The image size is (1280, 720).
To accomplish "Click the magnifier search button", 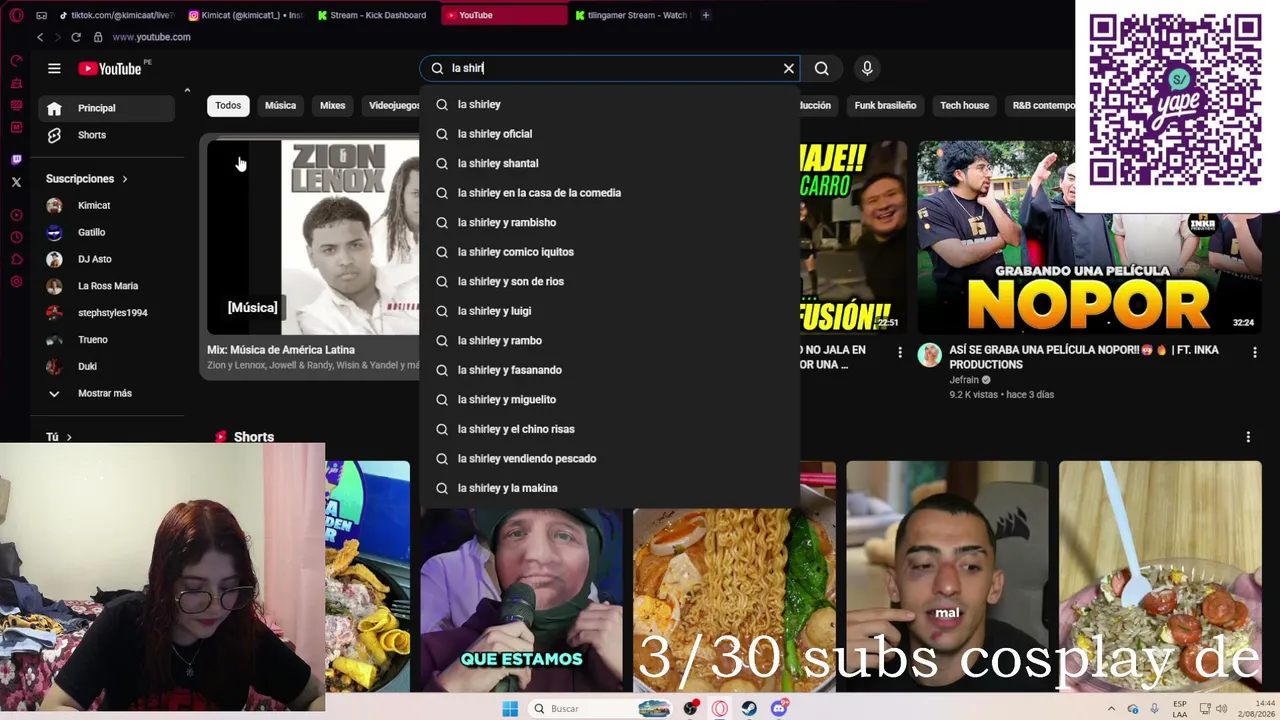I will tap(821, 68).
